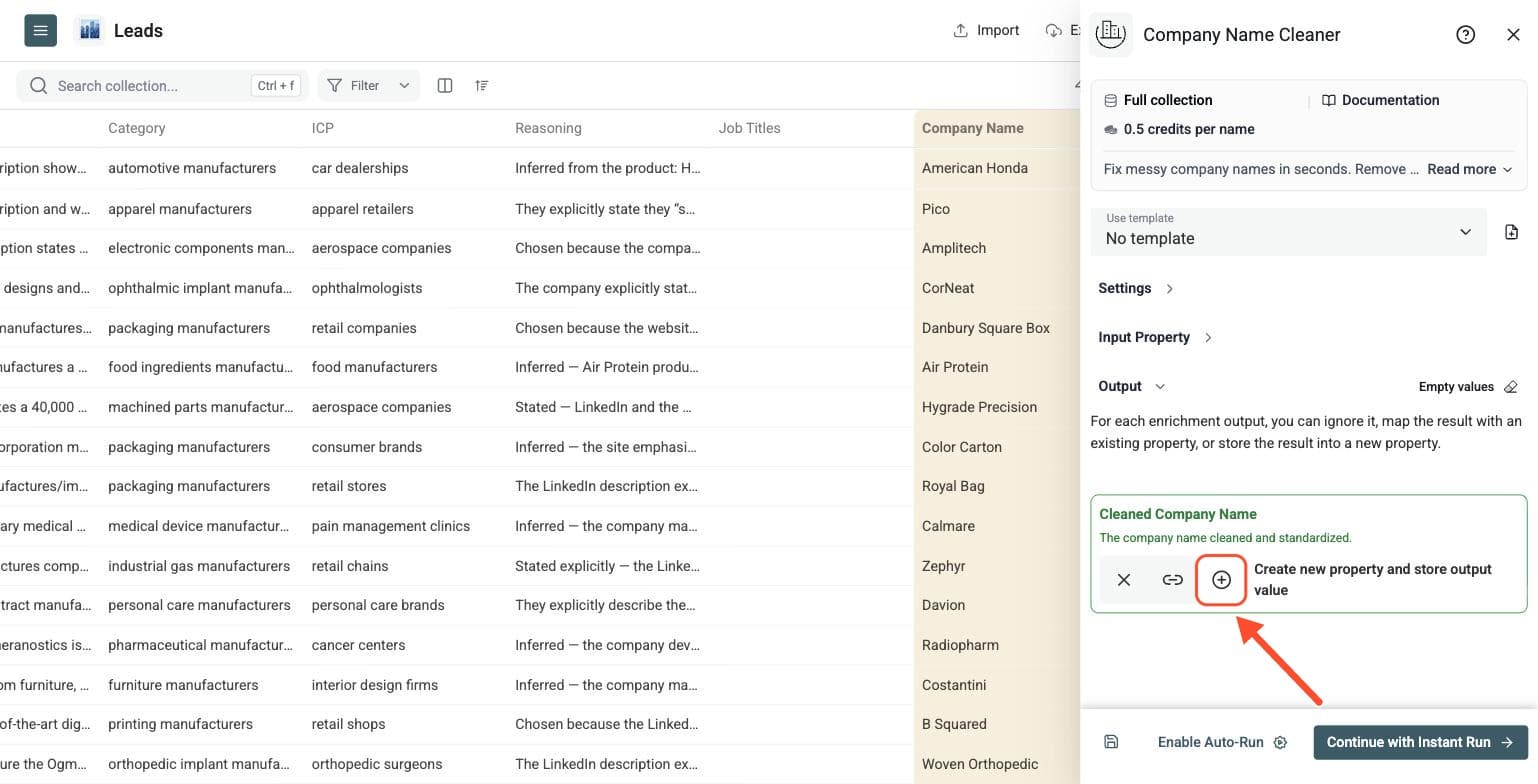1538x784 pixels.
Task: Click the Empty values eraser icon
Action: pos(1511,387)
